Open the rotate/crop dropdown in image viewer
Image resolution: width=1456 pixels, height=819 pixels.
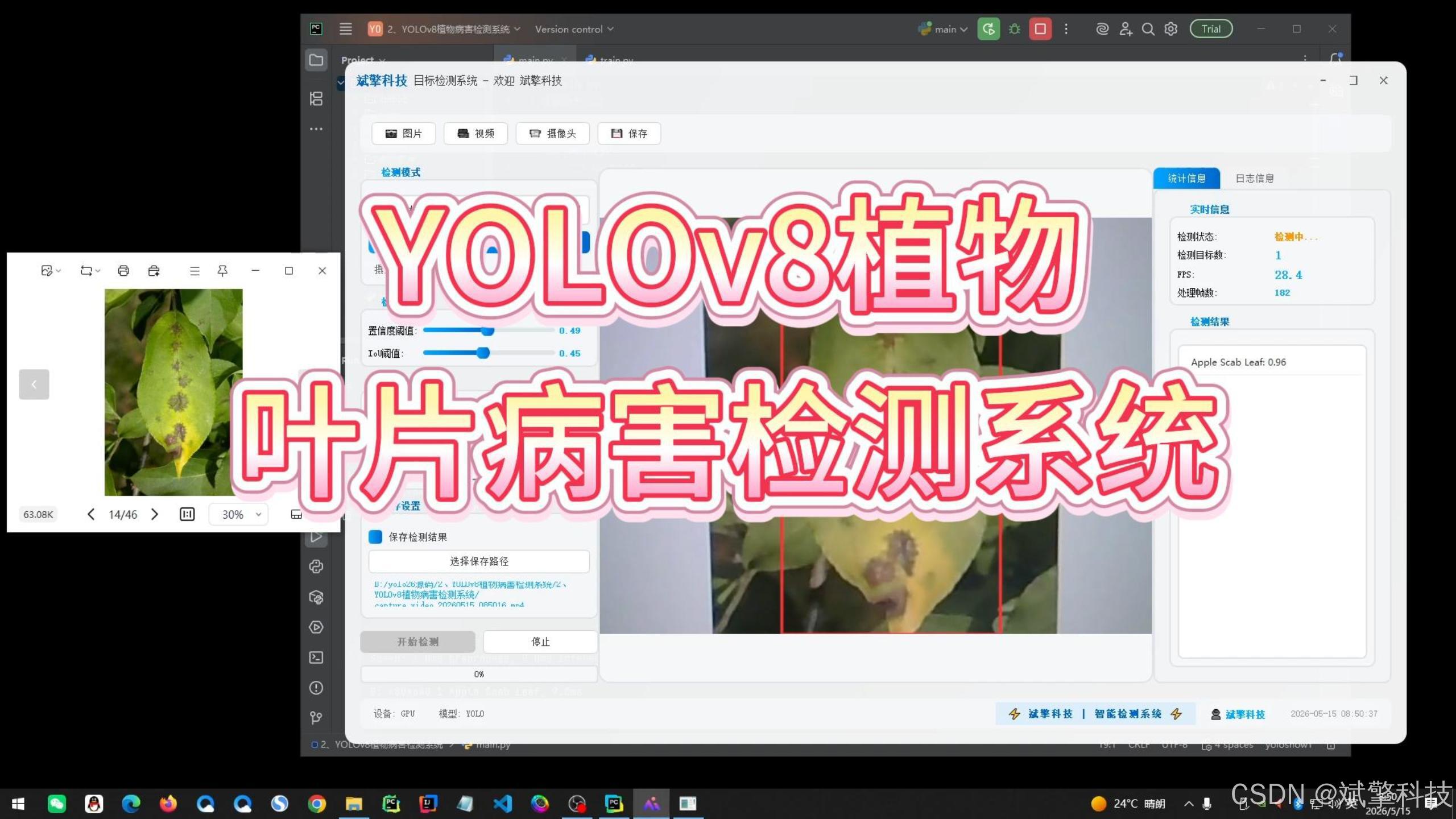pos(90,271)
